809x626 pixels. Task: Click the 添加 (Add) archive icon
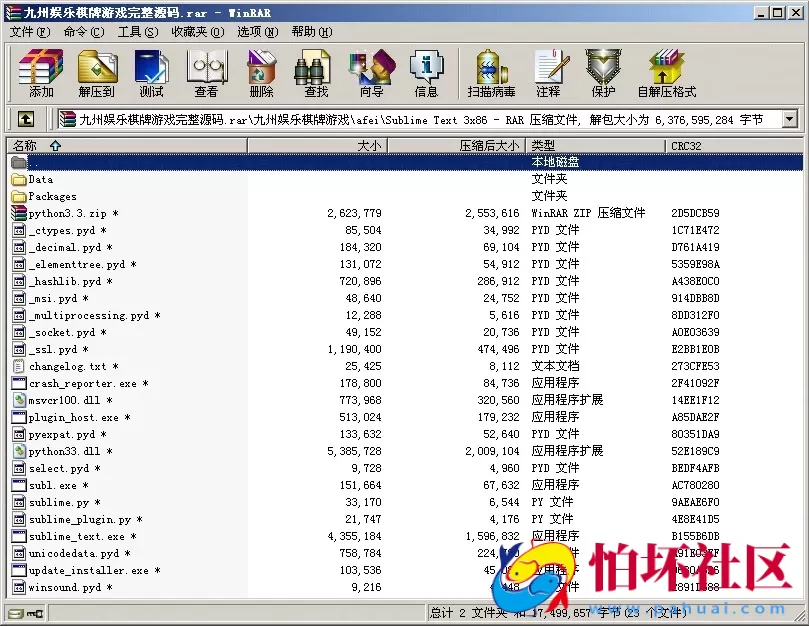40,70
